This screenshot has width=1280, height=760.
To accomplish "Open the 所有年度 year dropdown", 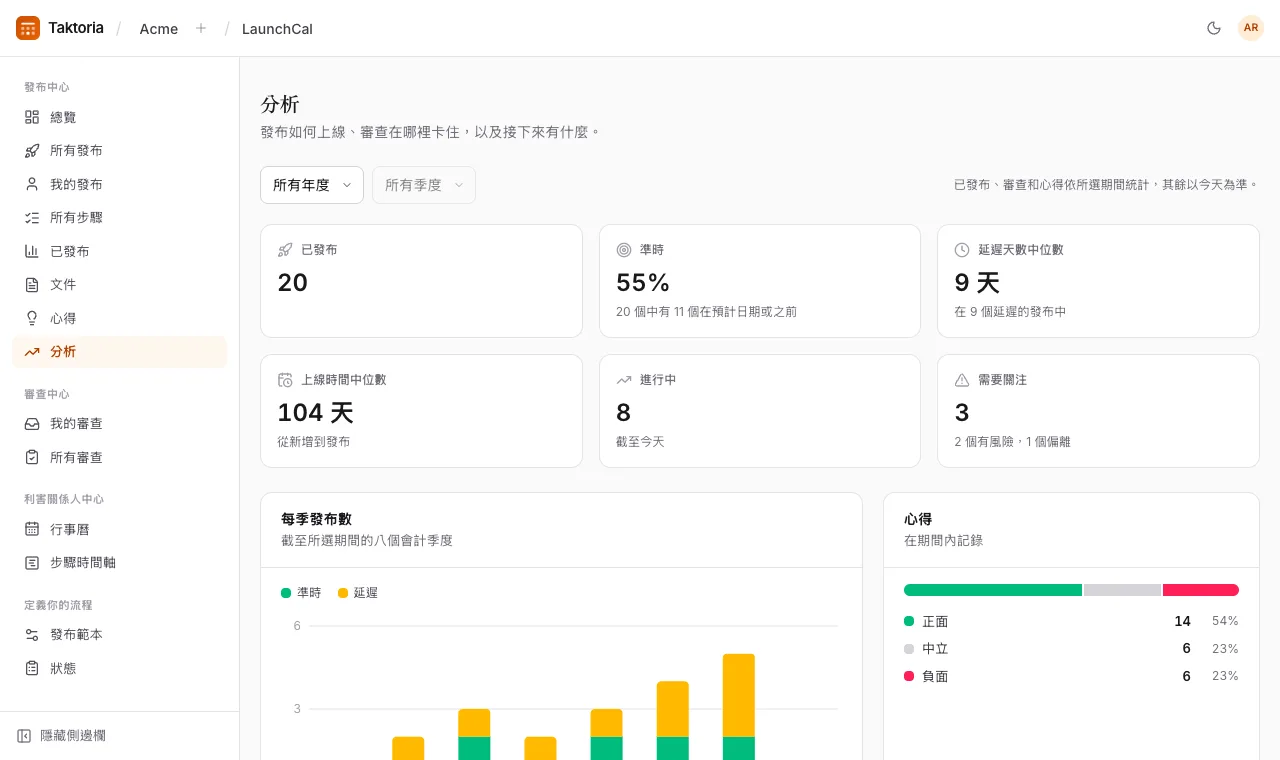I will pyautogui.click(x=312, y=185).
